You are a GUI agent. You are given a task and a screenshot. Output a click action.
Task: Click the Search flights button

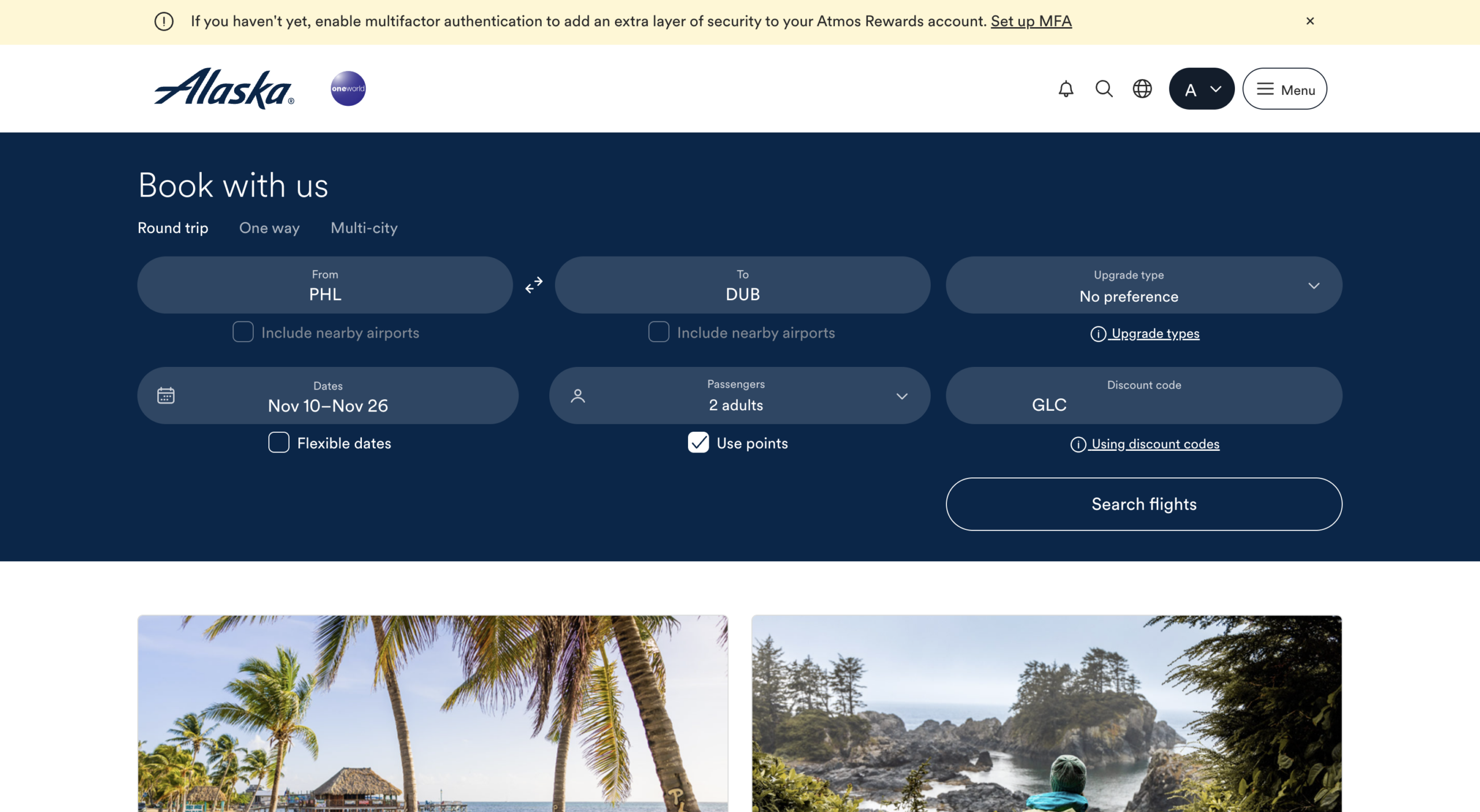(1144, 504)
